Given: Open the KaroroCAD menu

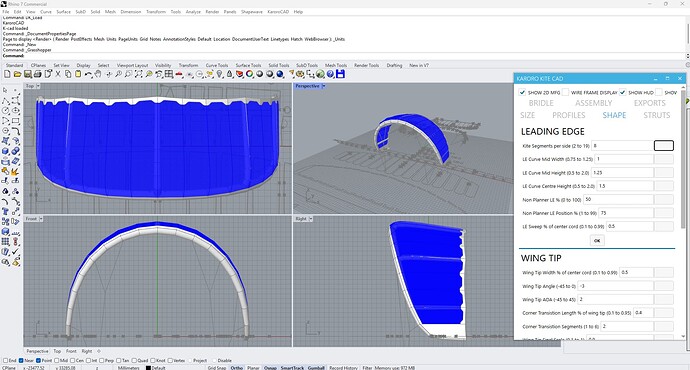Looking at the screenshot, I should [x=278, y=12].
